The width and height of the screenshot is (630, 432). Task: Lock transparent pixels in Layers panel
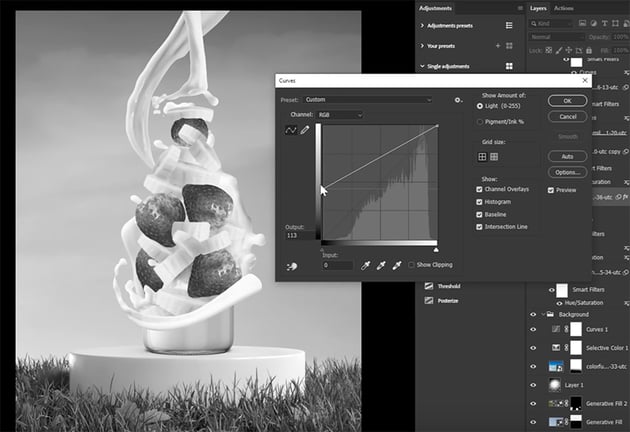pyautogui.click(x=549, y=50)
